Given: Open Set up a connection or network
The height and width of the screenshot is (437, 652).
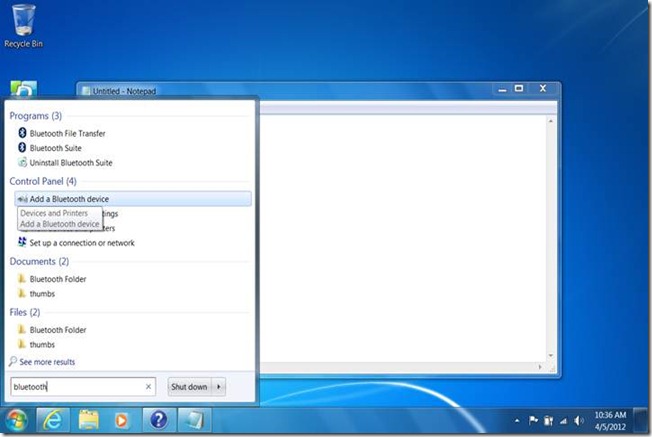Looking at the screenshot, I should [81, 243].
